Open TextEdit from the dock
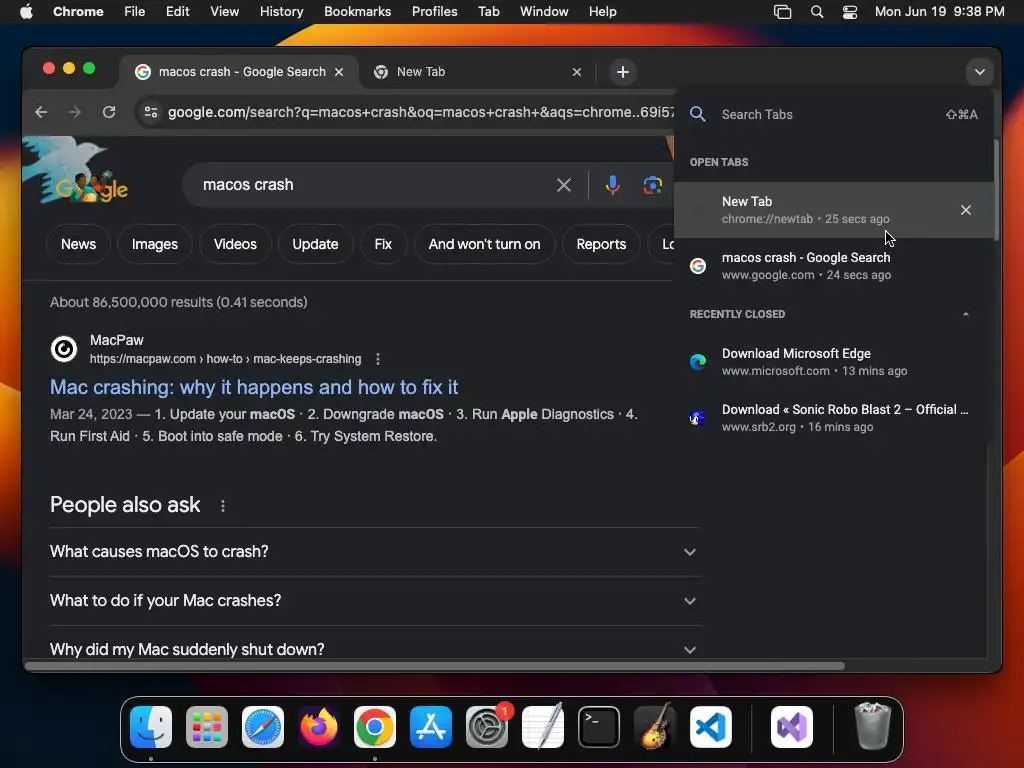The image size is (1024, 768). click(543, 727)
